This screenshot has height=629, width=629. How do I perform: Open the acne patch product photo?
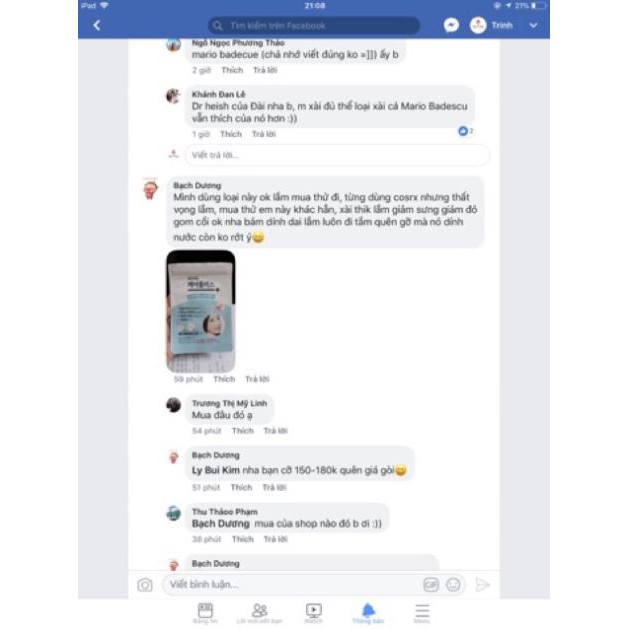201,311
